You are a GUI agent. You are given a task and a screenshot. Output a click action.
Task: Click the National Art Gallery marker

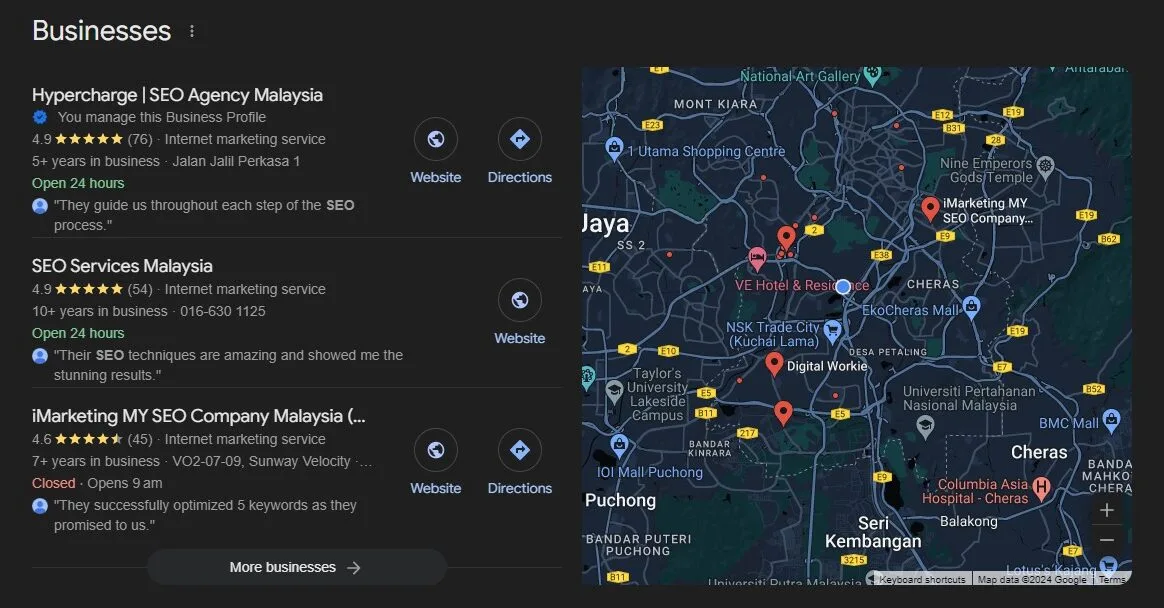pos(873,74)
